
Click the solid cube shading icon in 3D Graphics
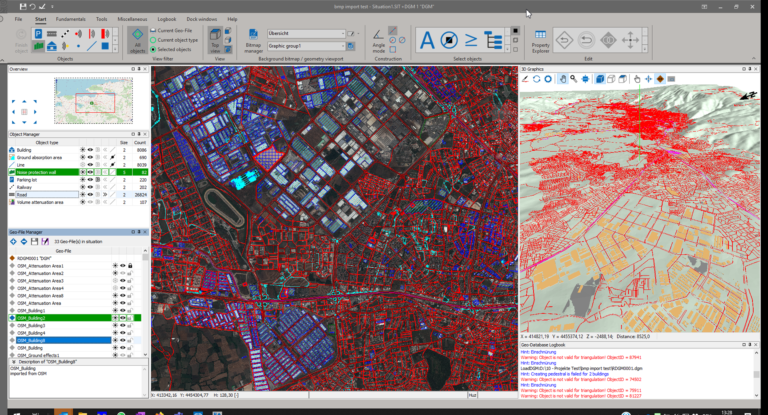[600, 79]
